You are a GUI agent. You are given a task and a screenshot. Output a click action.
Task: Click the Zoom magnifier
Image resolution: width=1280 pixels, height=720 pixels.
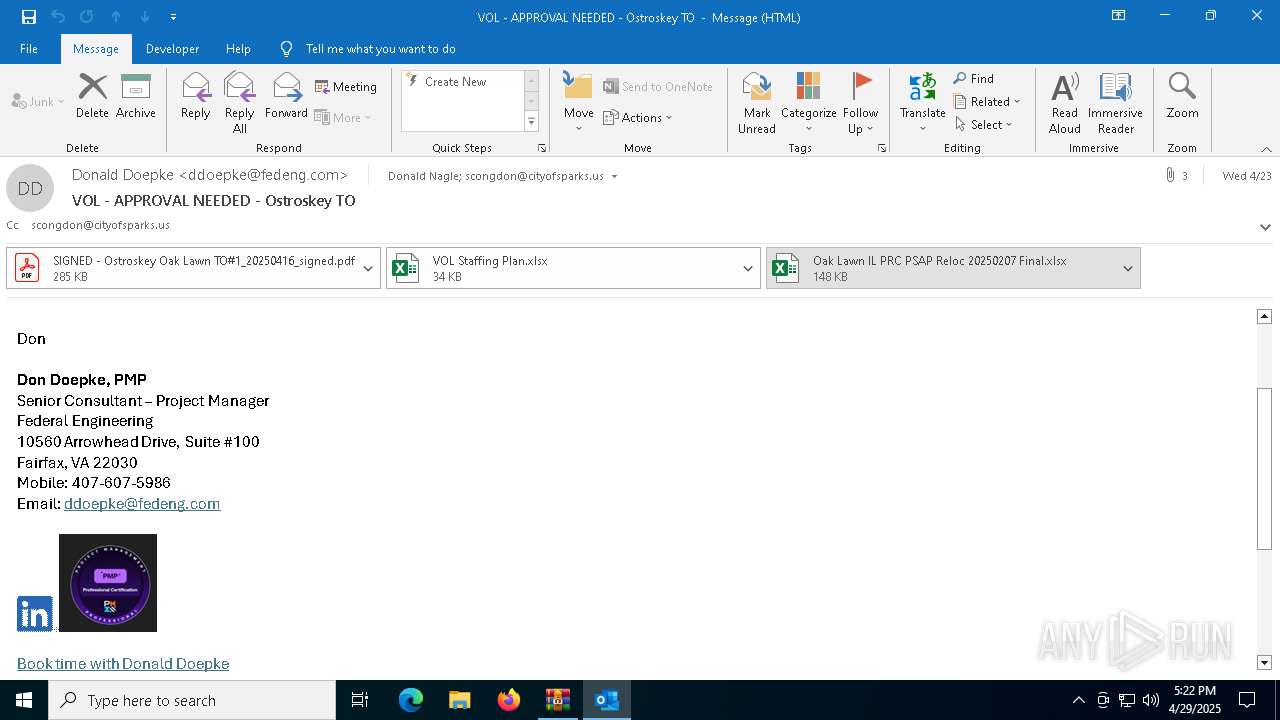click(1183, 97)
